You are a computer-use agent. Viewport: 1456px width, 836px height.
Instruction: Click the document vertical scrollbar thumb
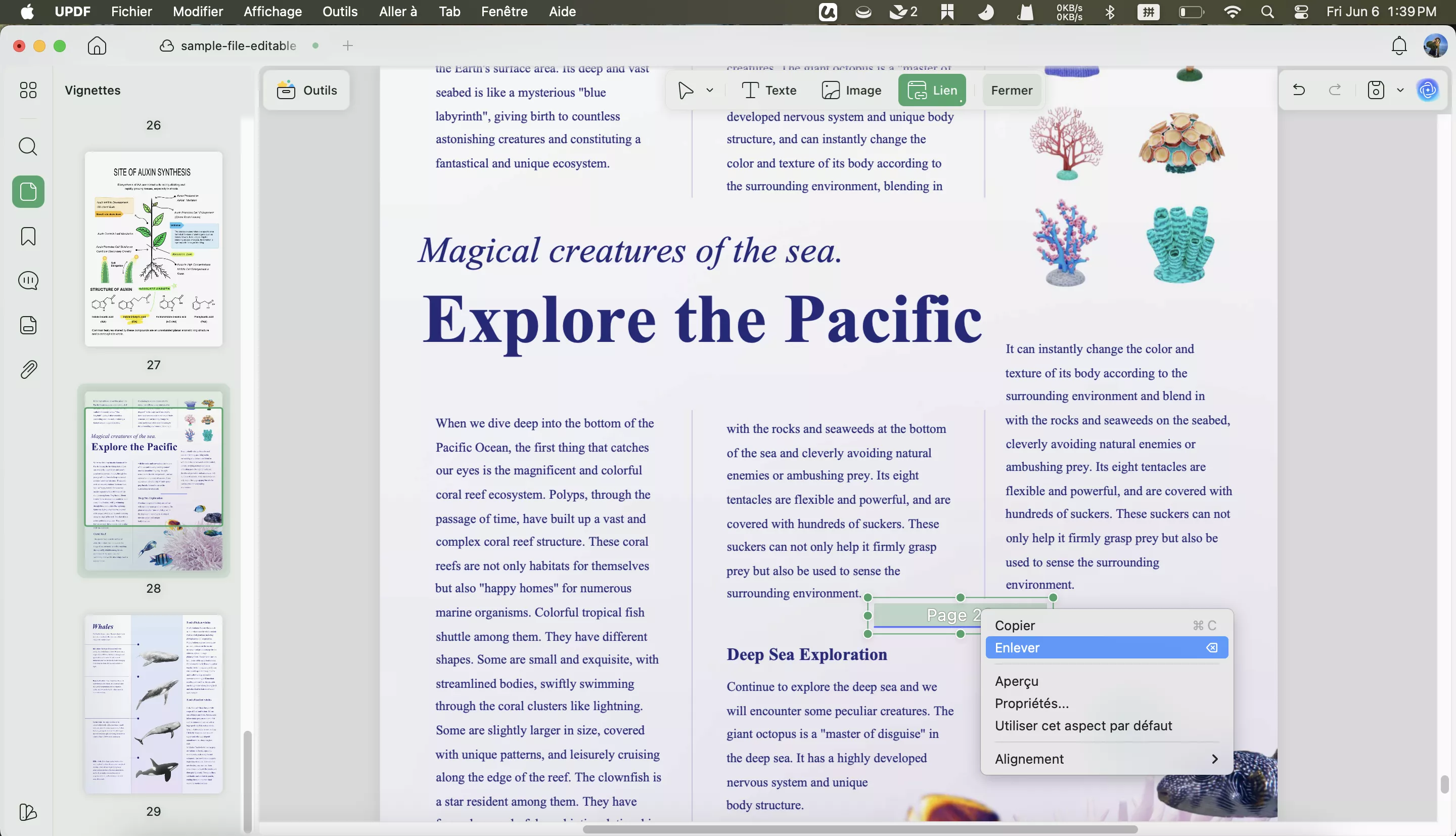pyautogui.click(x=1444, y=784)
